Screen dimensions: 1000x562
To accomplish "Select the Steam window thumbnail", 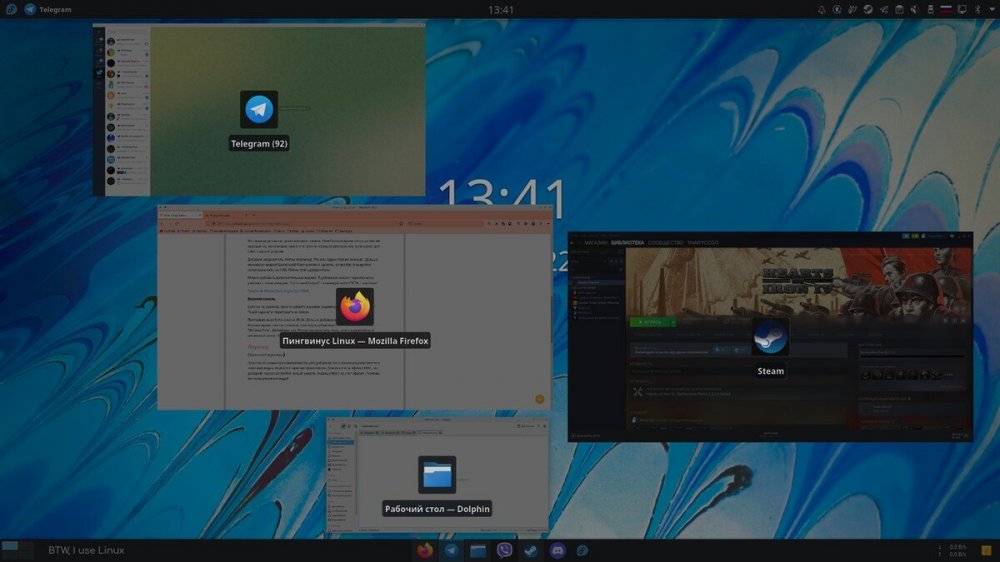I will [770, 337].
